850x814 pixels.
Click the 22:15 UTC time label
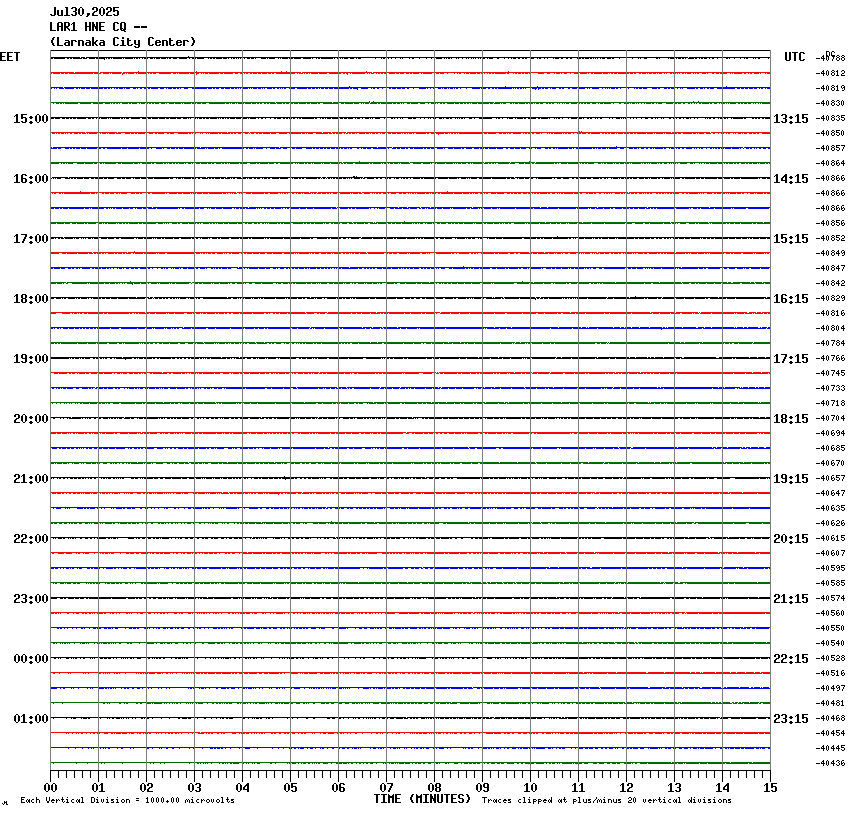(x=790, y=659)
